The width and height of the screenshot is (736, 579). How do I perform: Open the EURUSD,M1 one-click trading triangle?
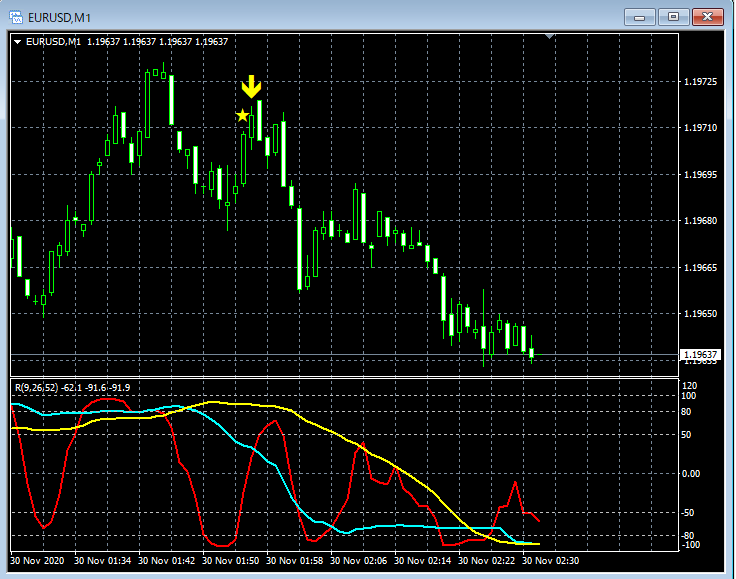pyautogui.click(x=18, y=41)
